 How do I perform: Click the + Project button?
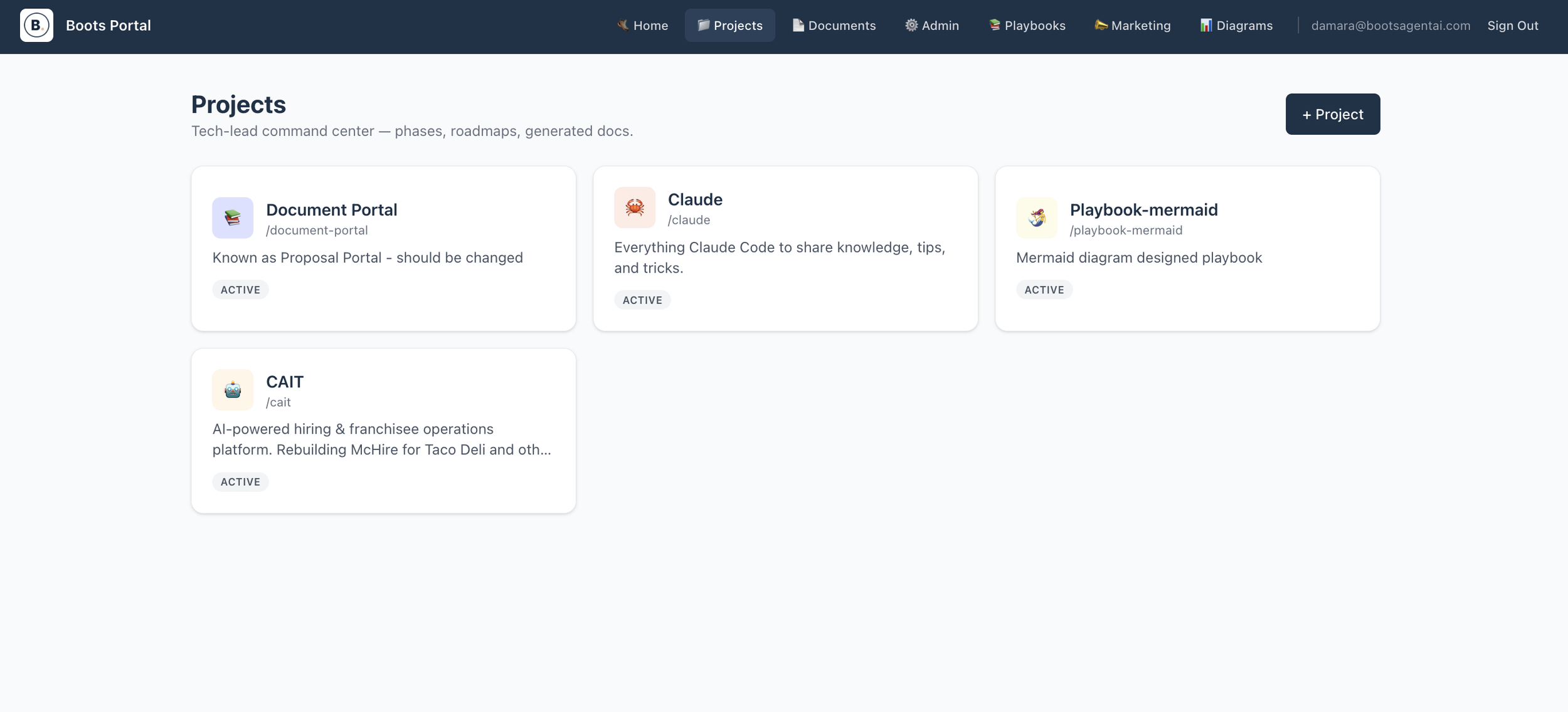(1333, 114)
